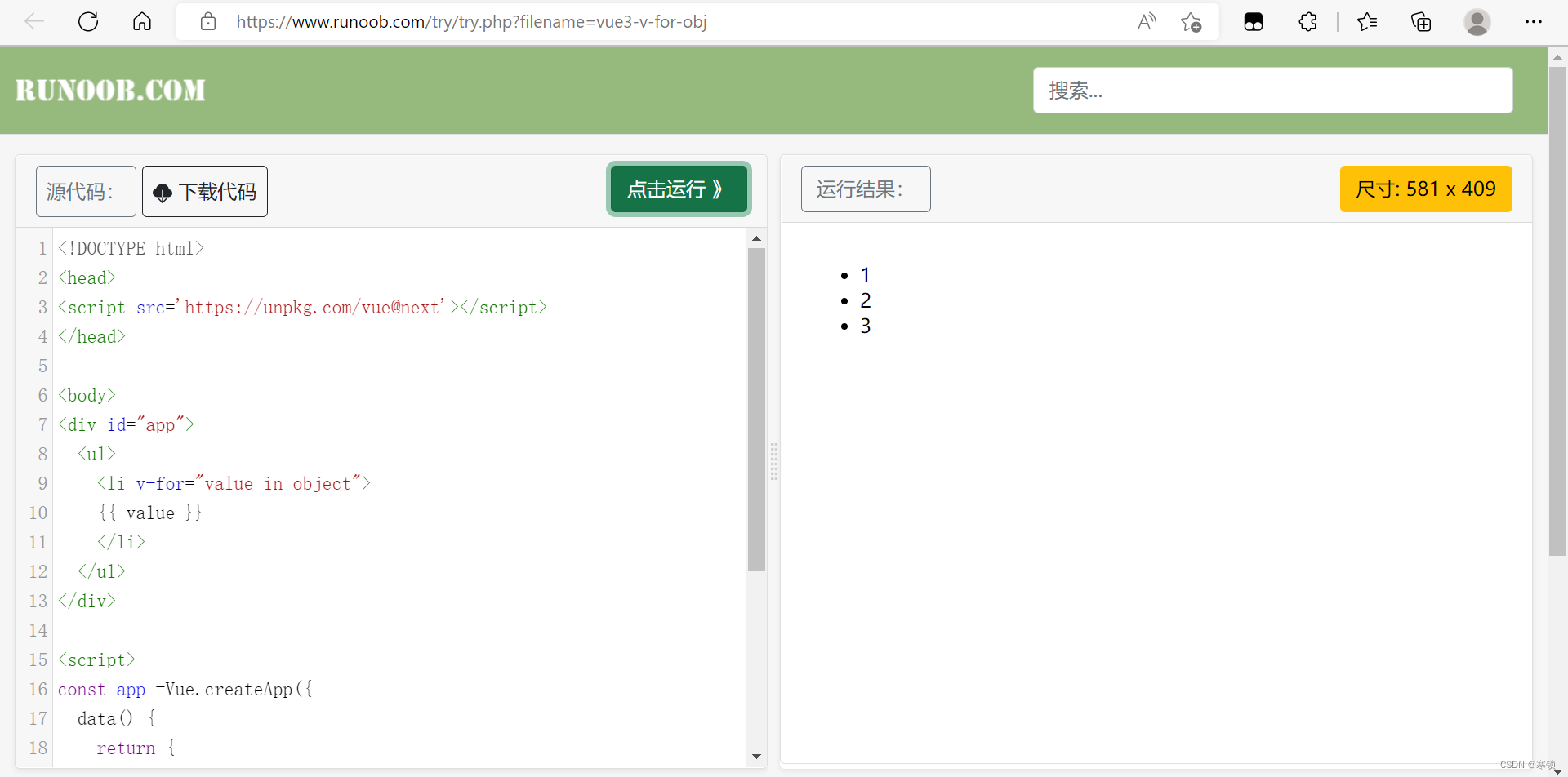This screenshot has height=777, width=1568.
Task: Click the code editor scroll down arrow
Action: coord(756,757)
